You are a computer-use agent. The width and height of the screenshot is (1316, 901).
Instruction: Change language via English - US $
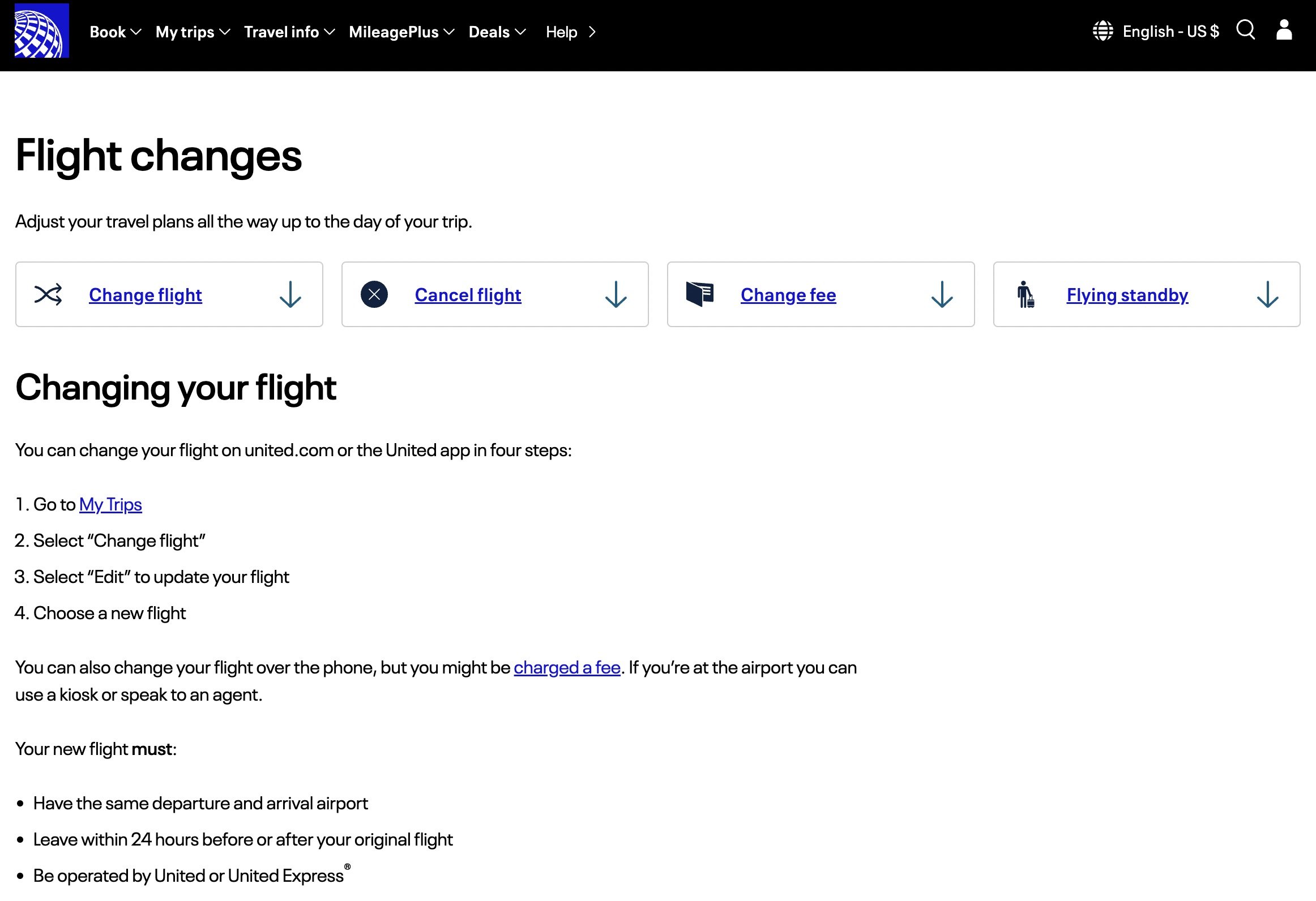1170,31
